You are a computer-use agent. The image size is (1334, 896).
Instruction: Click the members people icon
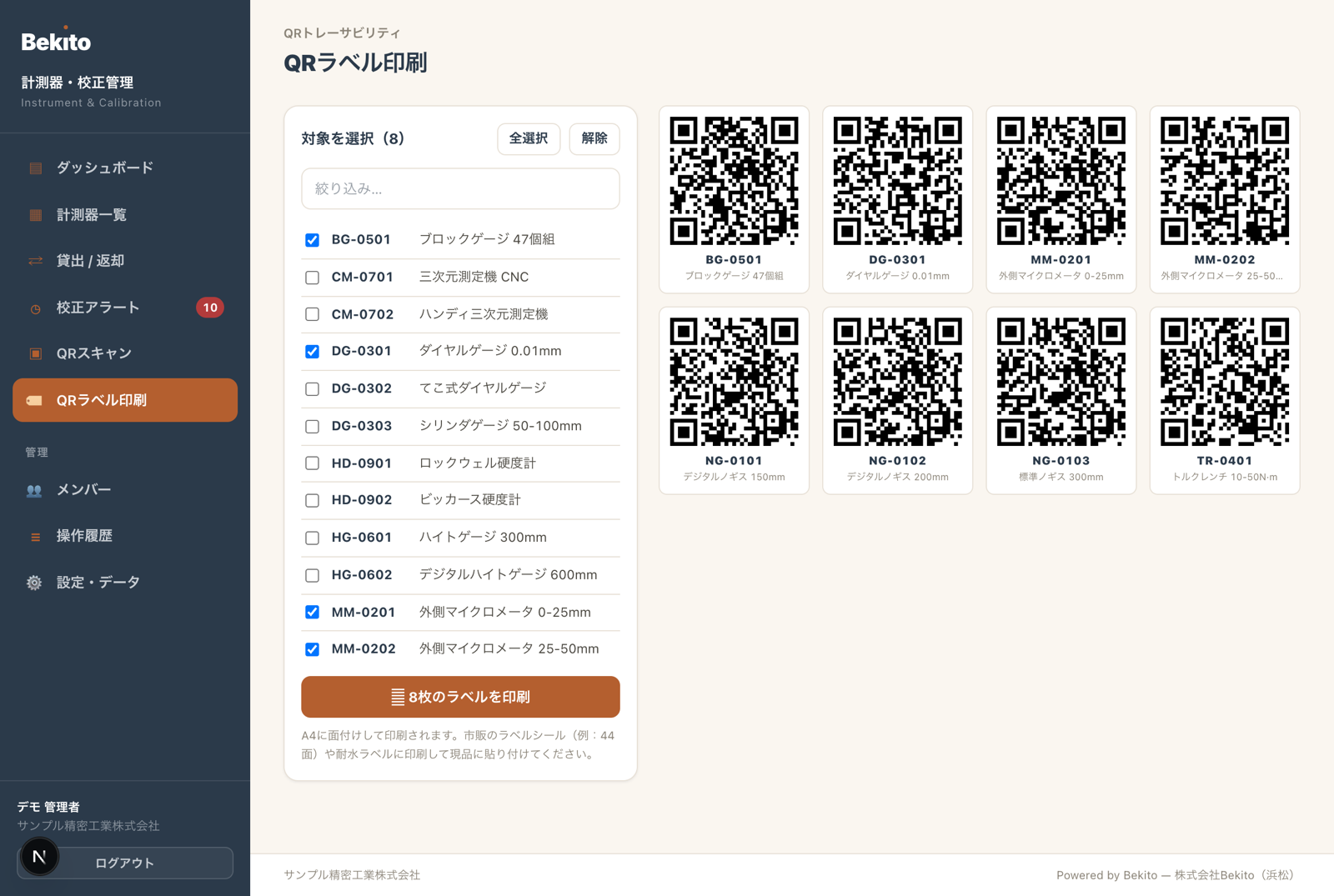(34, 490)
